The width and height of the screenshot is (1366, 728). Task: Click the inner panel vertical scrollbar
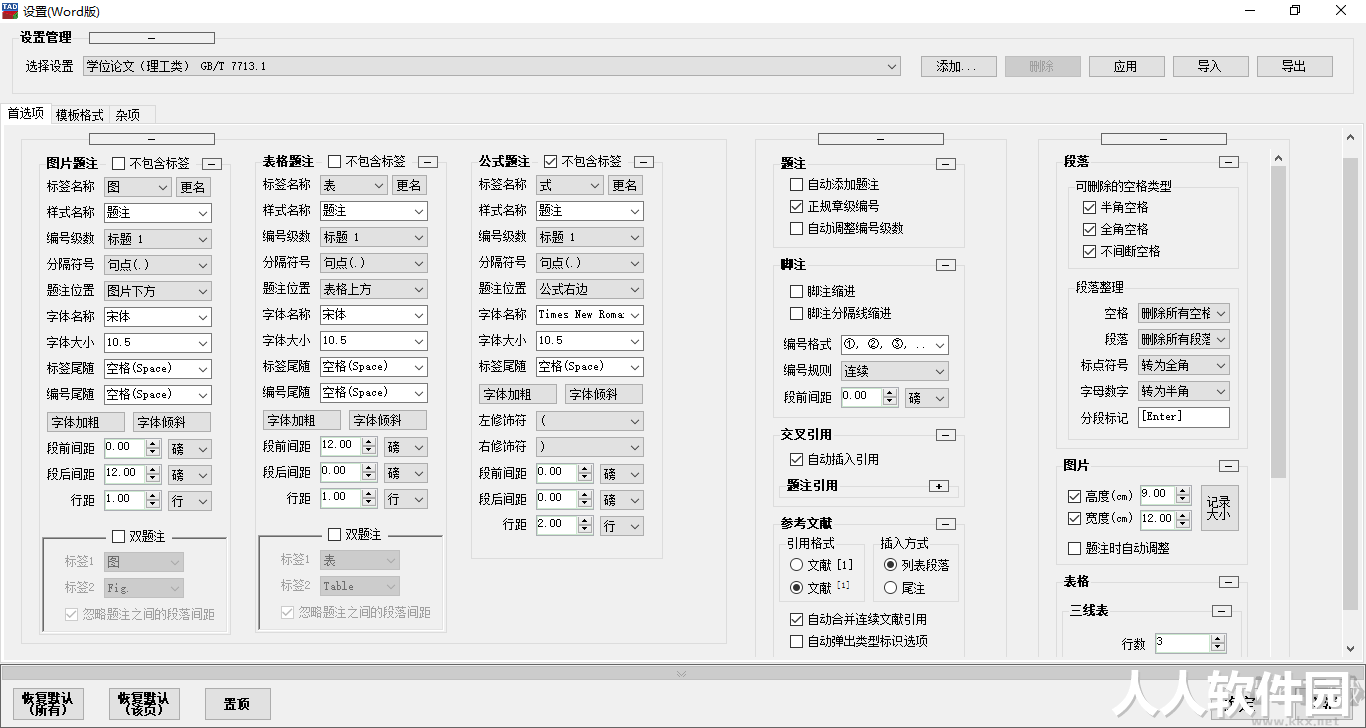(1278, 320)
